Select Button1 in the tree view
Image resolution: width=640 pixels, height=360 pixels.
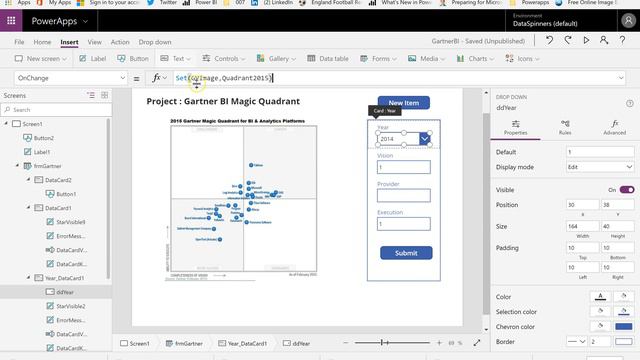61,194
